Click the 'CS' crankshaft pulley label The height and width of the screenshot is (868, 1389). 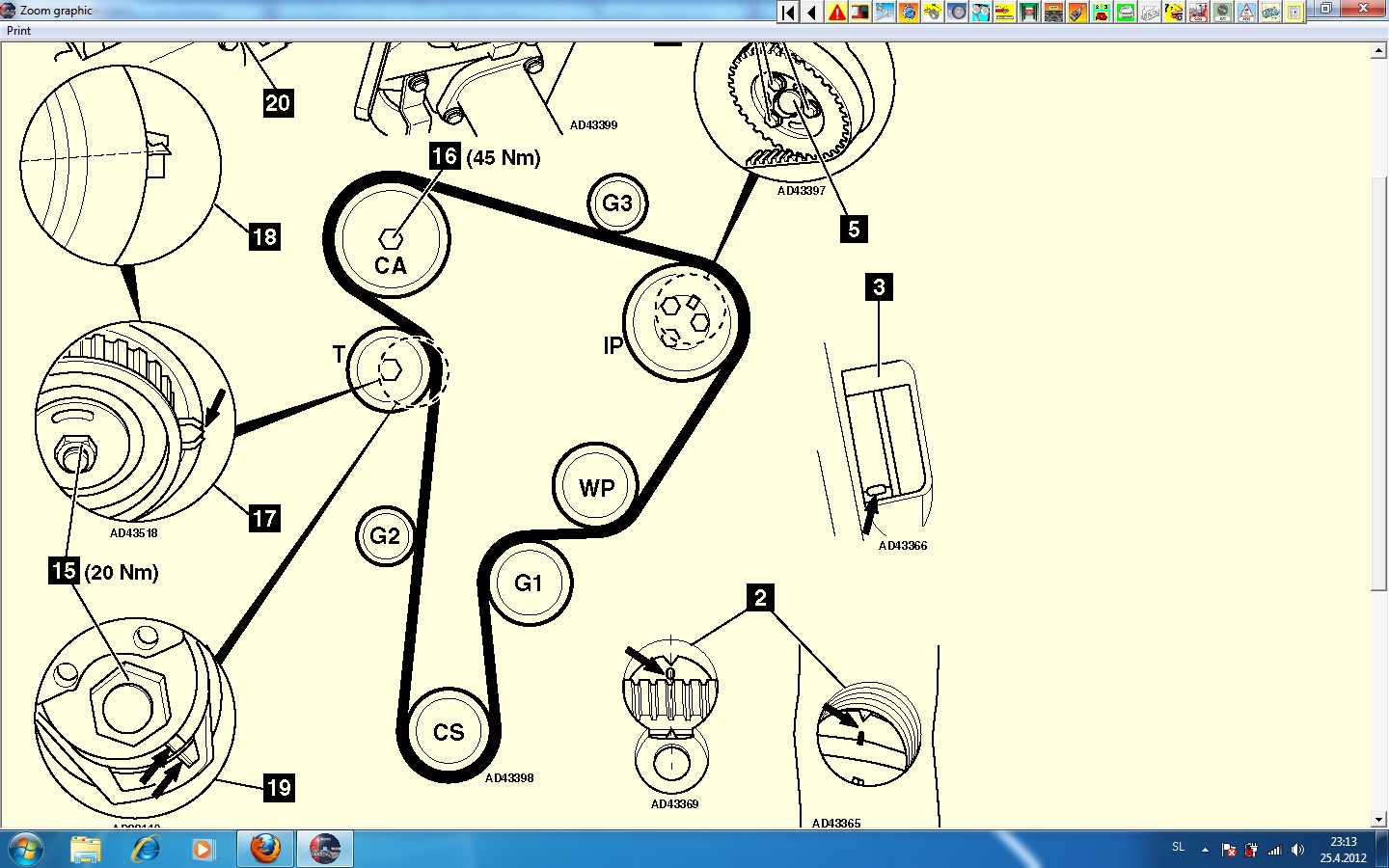coord(449,733)
